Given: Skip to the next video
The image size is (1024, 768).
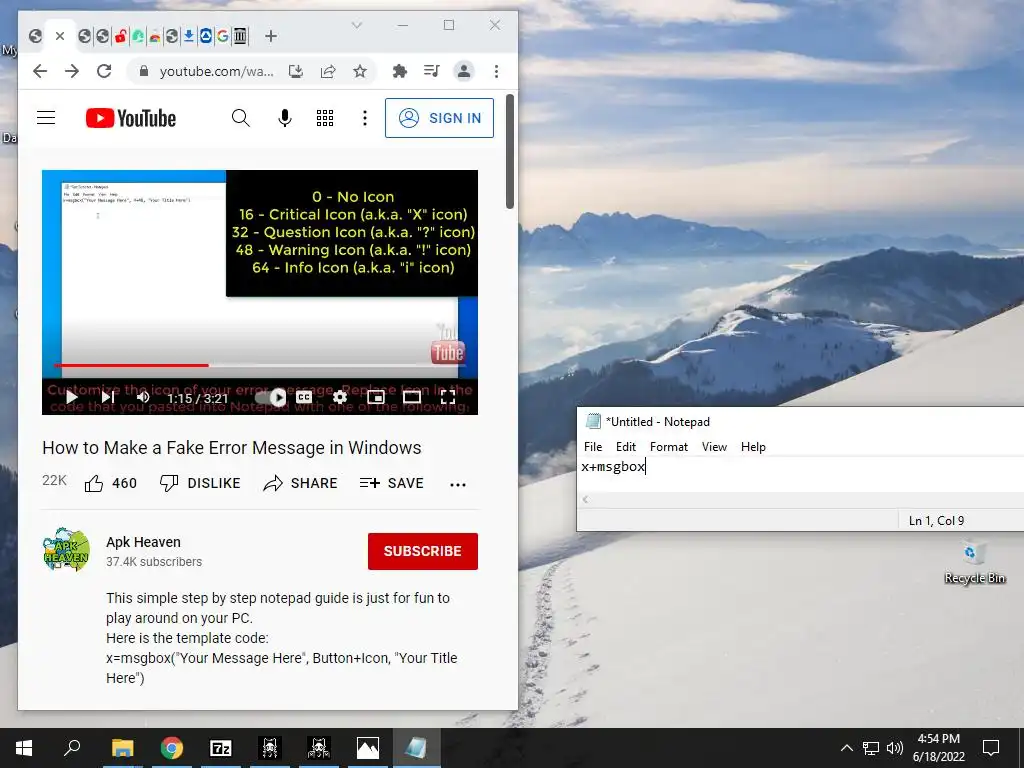Looking at the screenshot, I should pos(108,396).
